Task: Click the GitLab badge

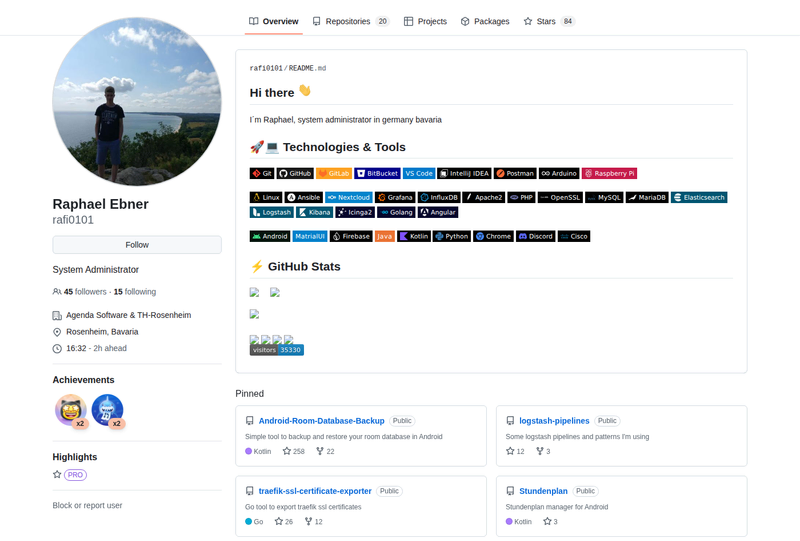Action: tap(334, 174)
